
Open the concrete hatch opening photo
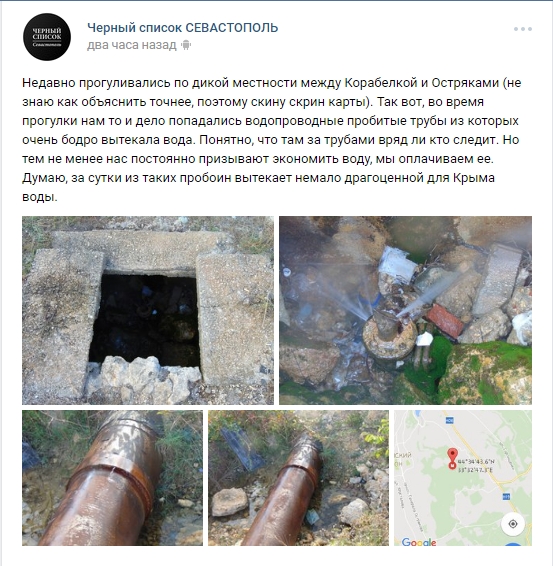[x=148, y=310]
